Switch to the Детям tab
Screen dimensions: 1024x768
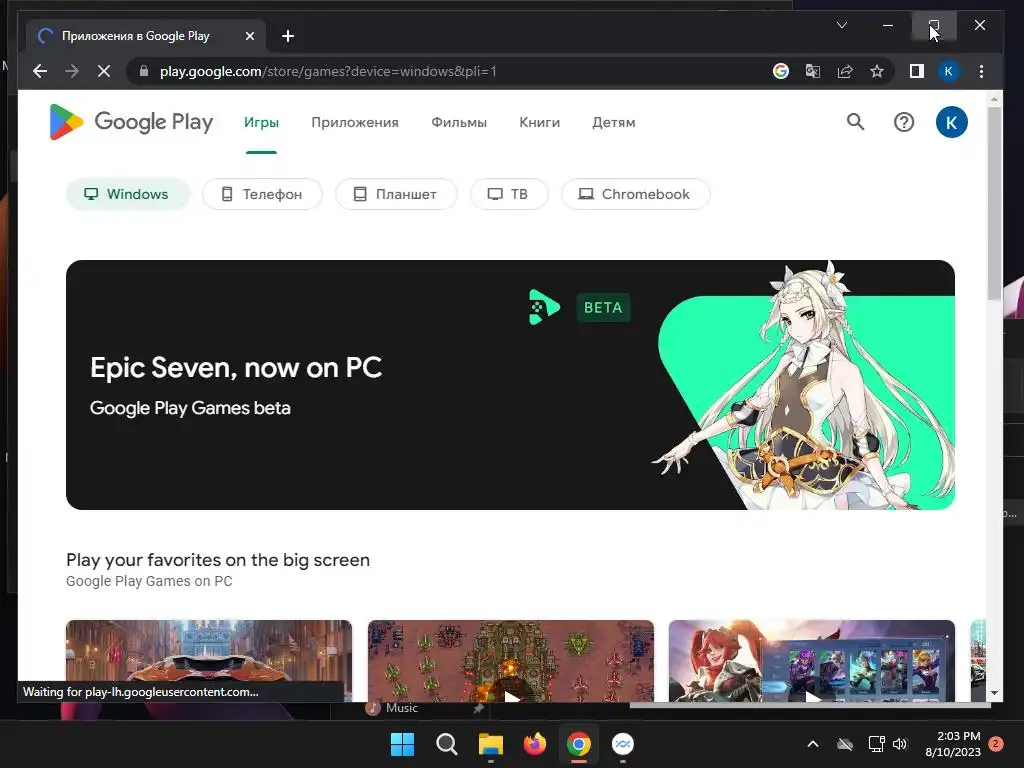(614, 122)
